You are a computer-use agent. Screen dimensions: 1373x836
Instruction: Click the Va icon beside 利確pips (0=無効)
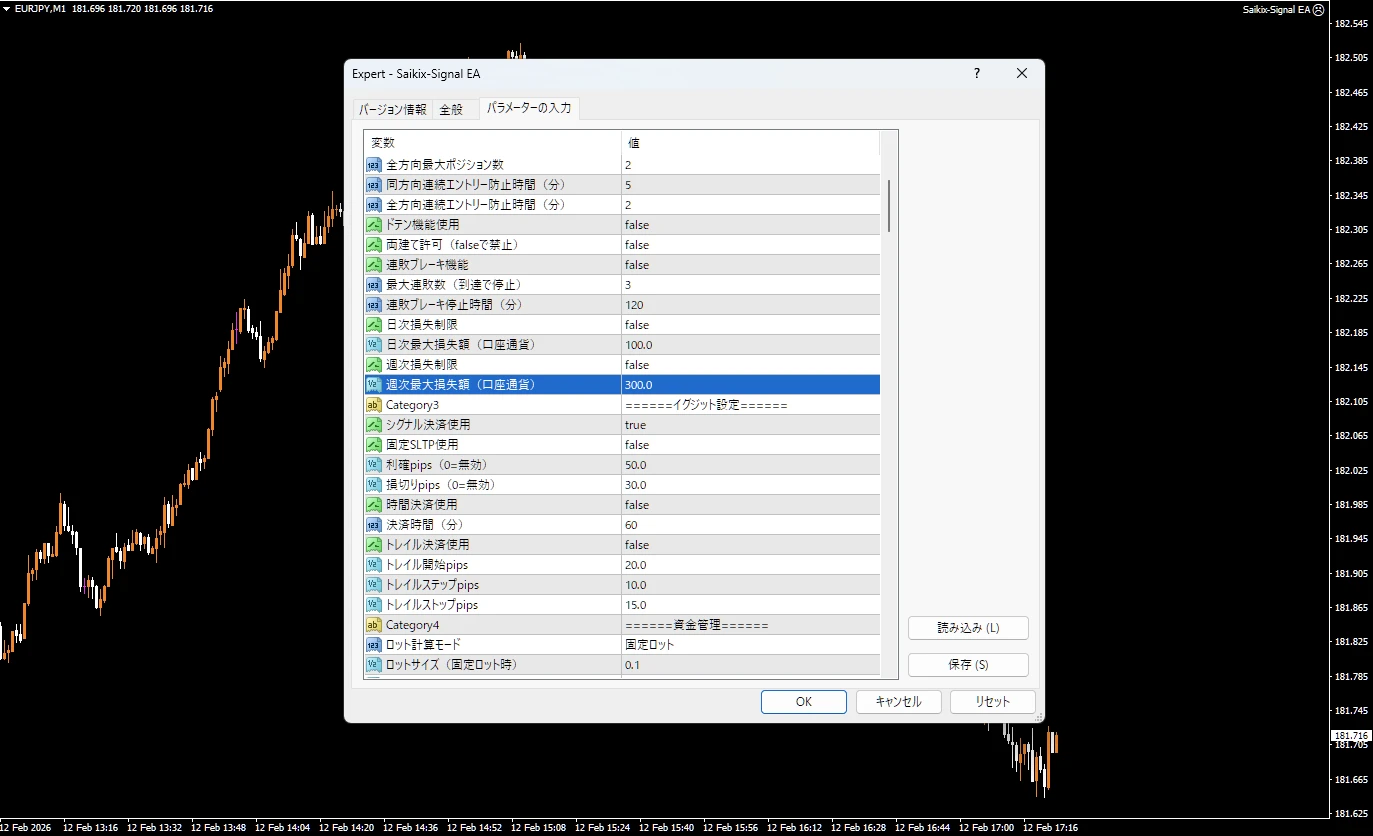point(372,464)
